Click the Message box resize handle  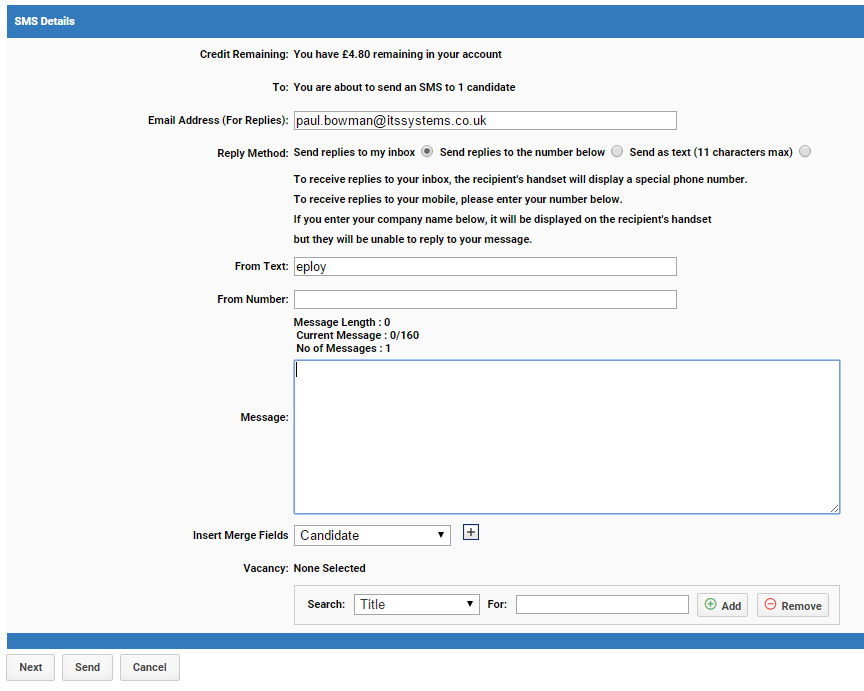(835, 509)
